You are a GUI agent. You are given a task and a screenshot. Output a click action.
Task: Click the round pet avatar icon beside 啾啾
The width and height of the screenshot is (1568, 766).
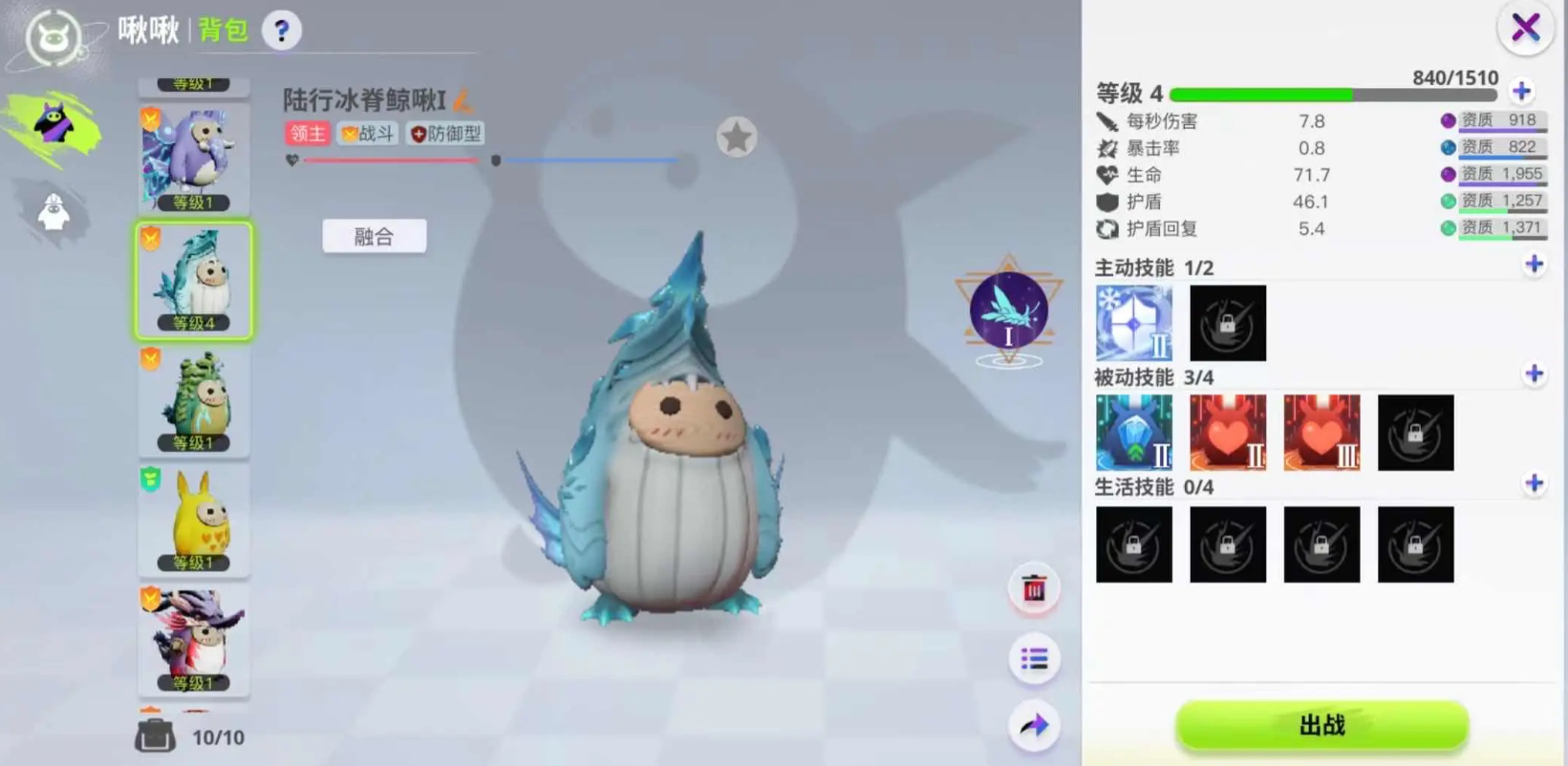click(54, 38)
